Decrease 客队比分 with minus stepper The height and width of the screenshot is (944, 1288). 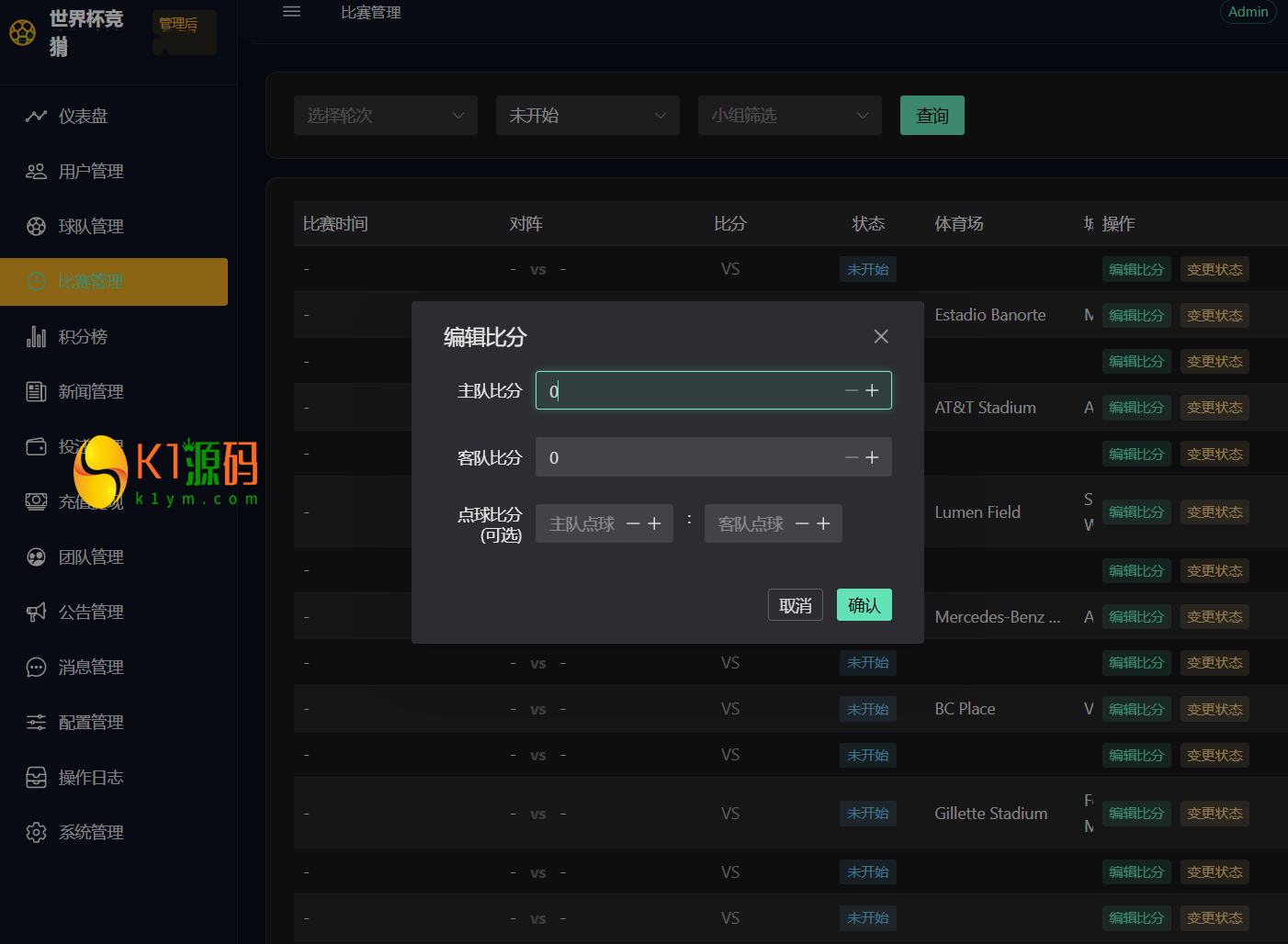852,457
